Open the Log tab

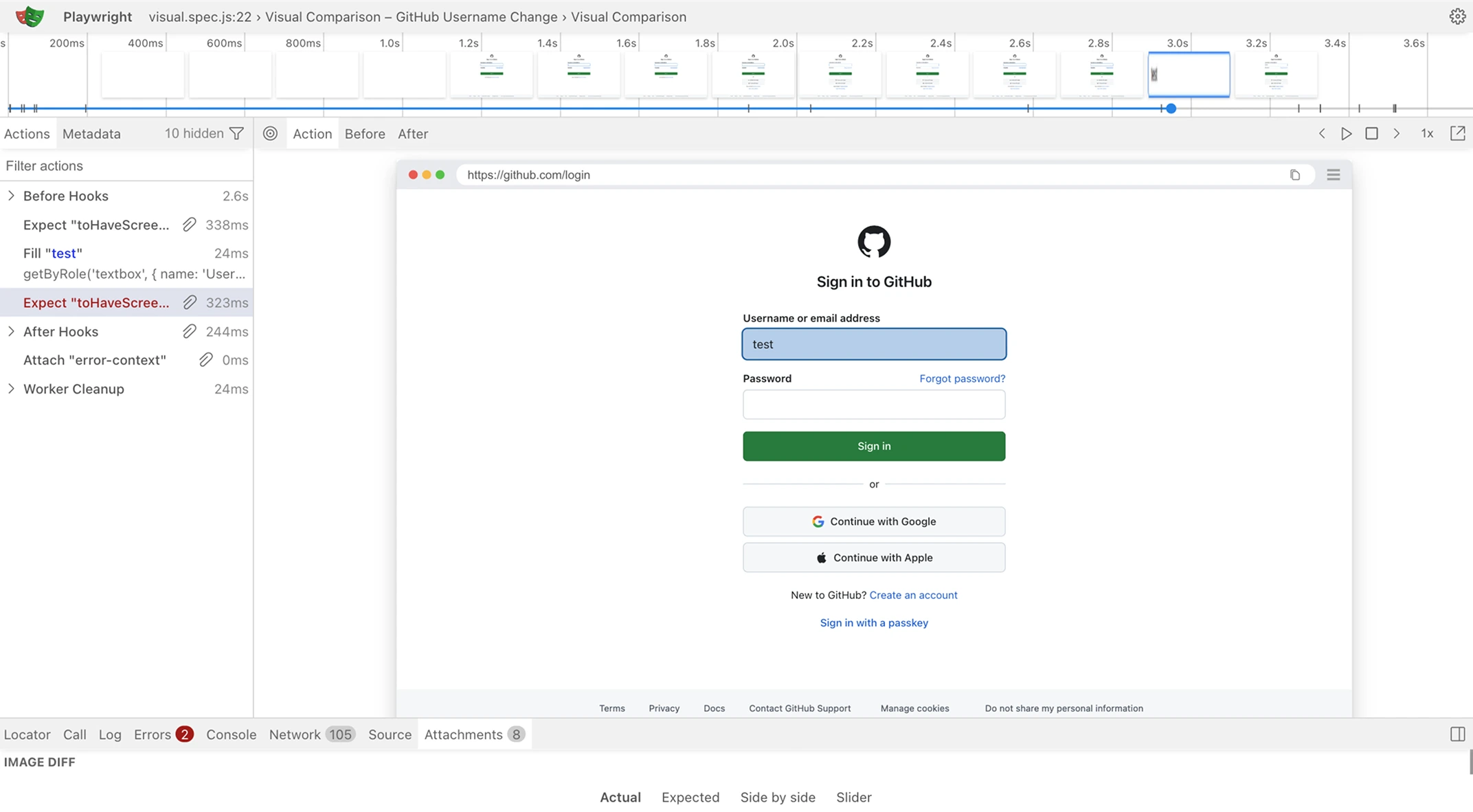[110, 734]
